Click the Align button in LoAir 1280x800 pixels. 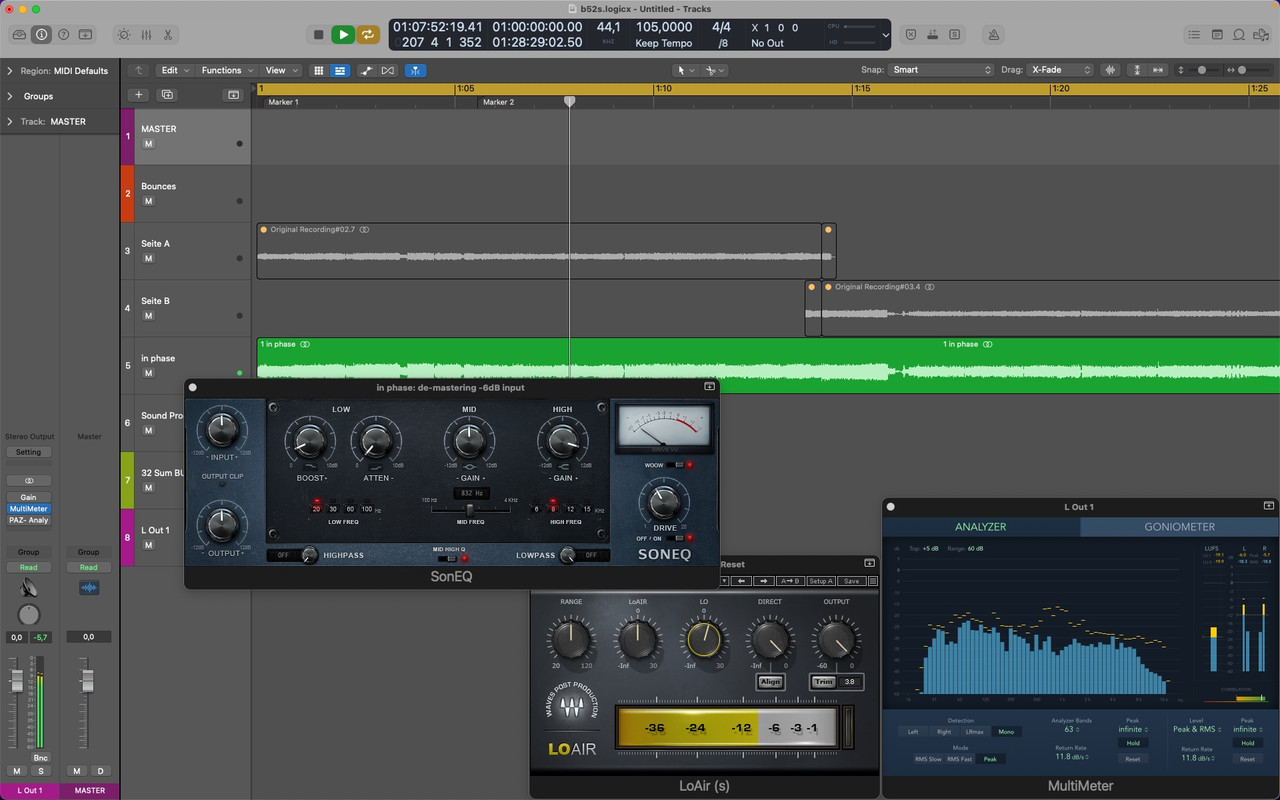tap(770, 682)
